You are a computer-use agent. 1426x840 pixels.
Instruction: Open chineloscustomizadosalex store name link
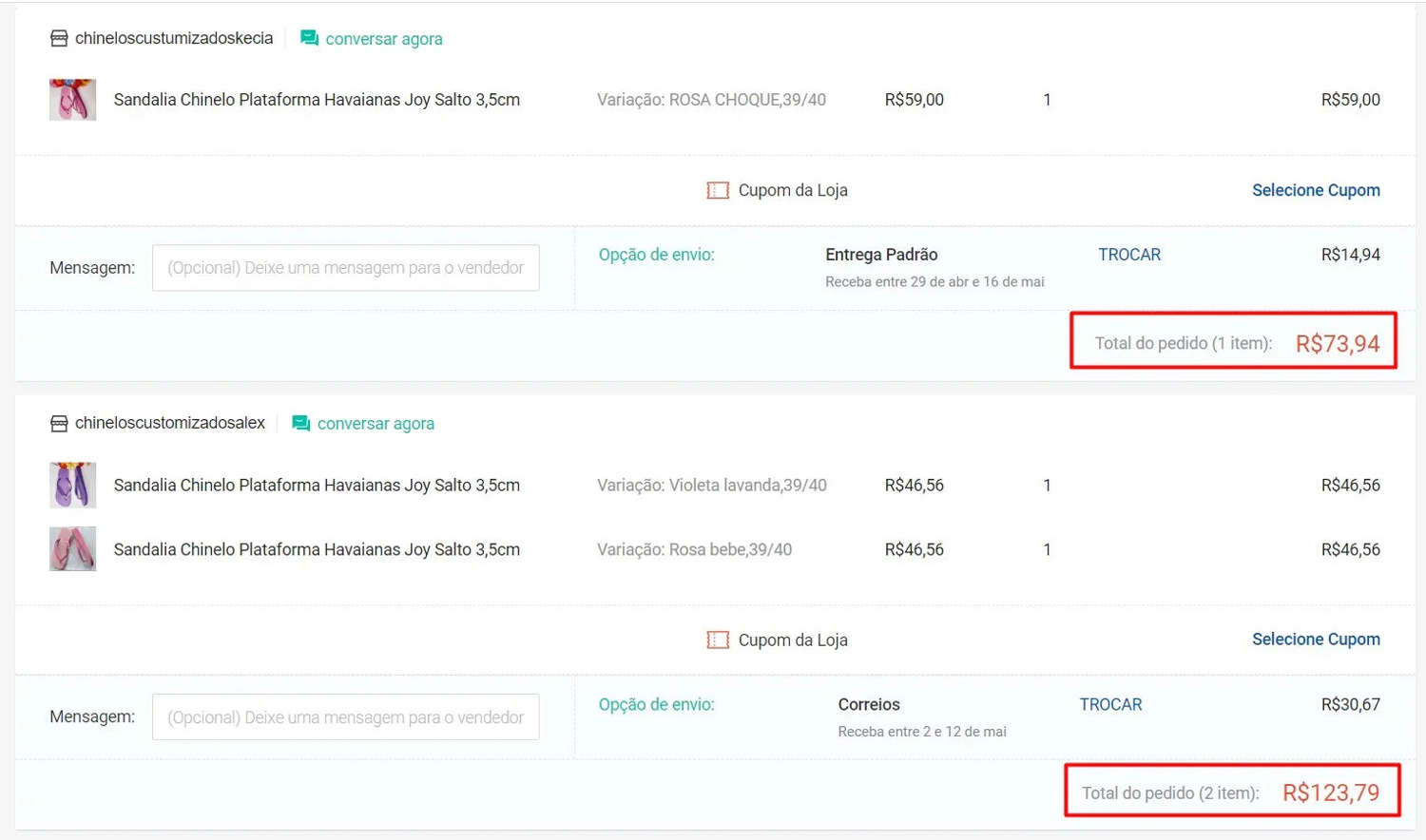point(170,423)
